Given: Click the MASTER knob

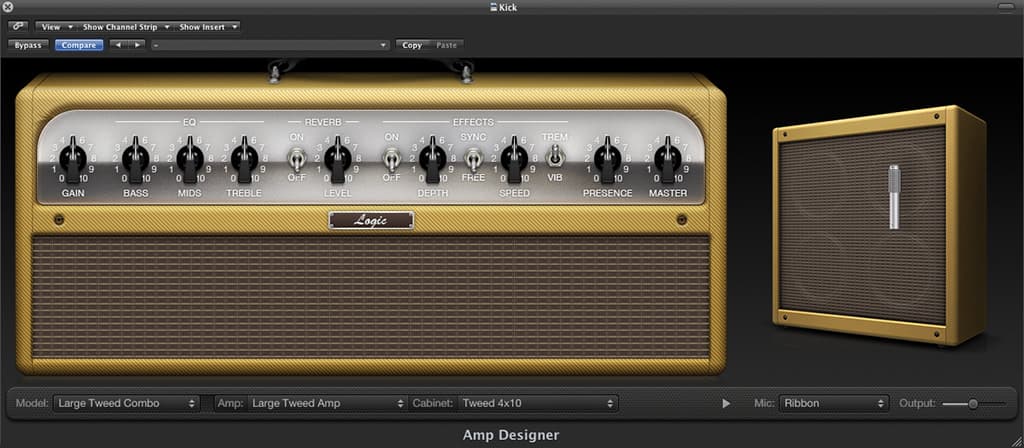Looking at the screenshot, I should (x=667, y=159).
